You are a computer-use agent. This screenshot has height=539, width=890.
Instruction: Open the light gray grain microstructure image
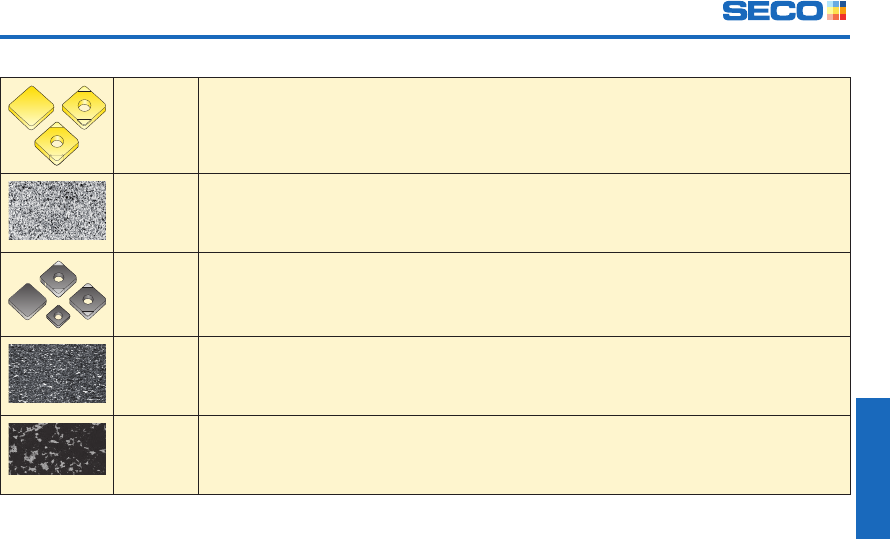pos(57,210)
